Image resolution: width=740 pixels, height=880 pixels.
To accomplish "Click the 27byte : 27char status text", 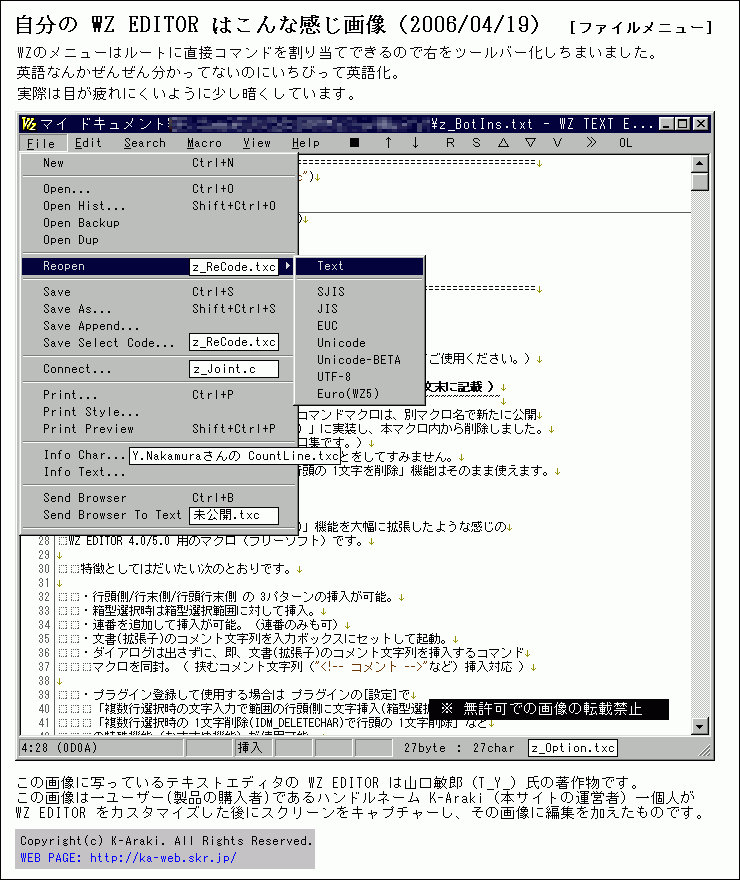I will coord(459,748).
